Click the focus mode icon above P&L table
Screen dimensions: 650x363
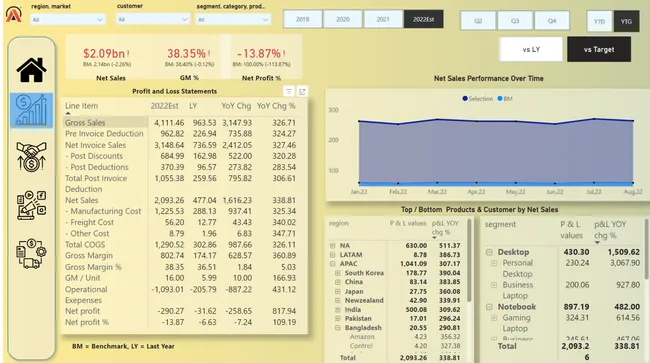coord(302,92)
